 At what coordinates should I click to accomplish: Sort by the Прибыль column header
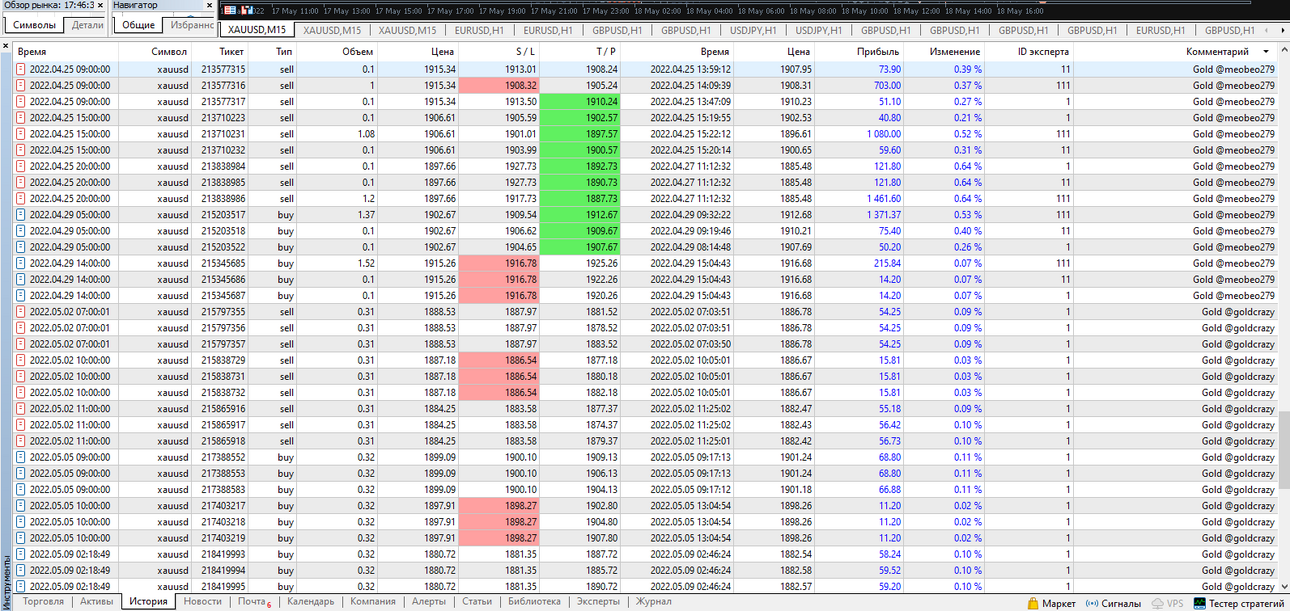pos(861,51)
